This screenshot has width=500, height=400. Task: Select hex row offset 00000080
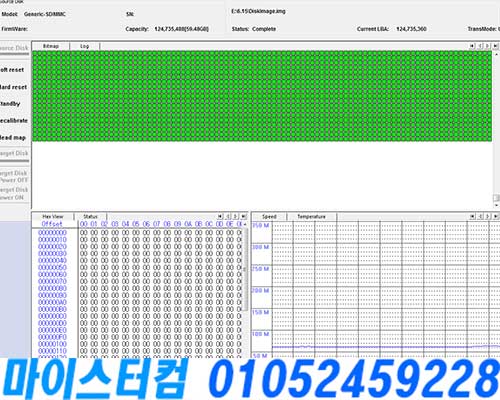click(x=52, y=288)
